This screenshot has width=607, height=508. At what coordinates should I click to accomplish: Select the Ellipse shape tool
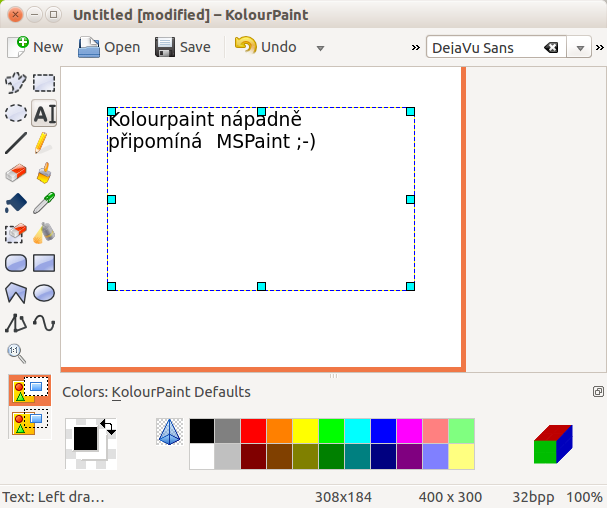[44, 293]
